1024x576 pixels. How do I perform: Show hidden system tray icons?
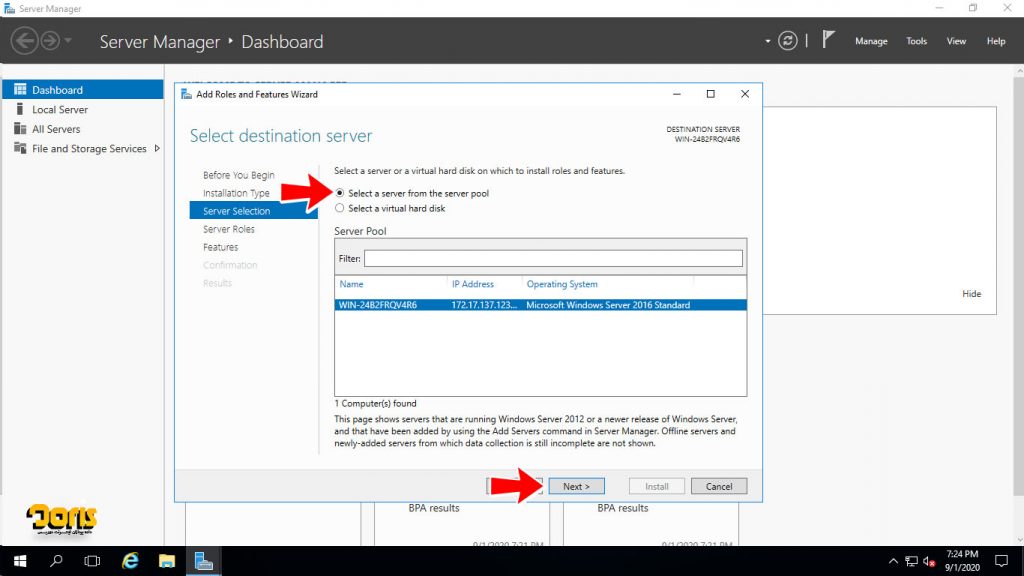coord(893,562)
